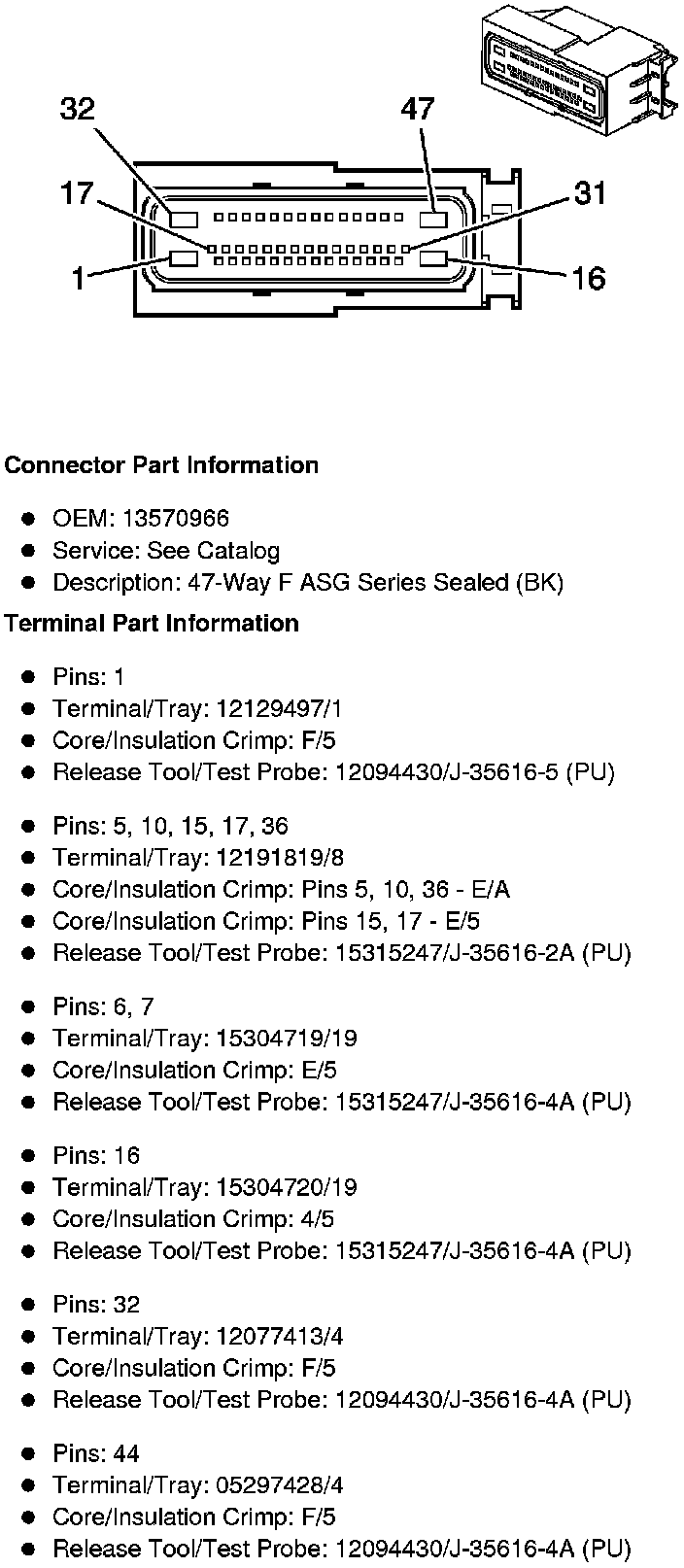Select the large top-left cavity for pin 32
Image resolution: width=684 pixels, height=1568 pixels.
pos(184,220)
